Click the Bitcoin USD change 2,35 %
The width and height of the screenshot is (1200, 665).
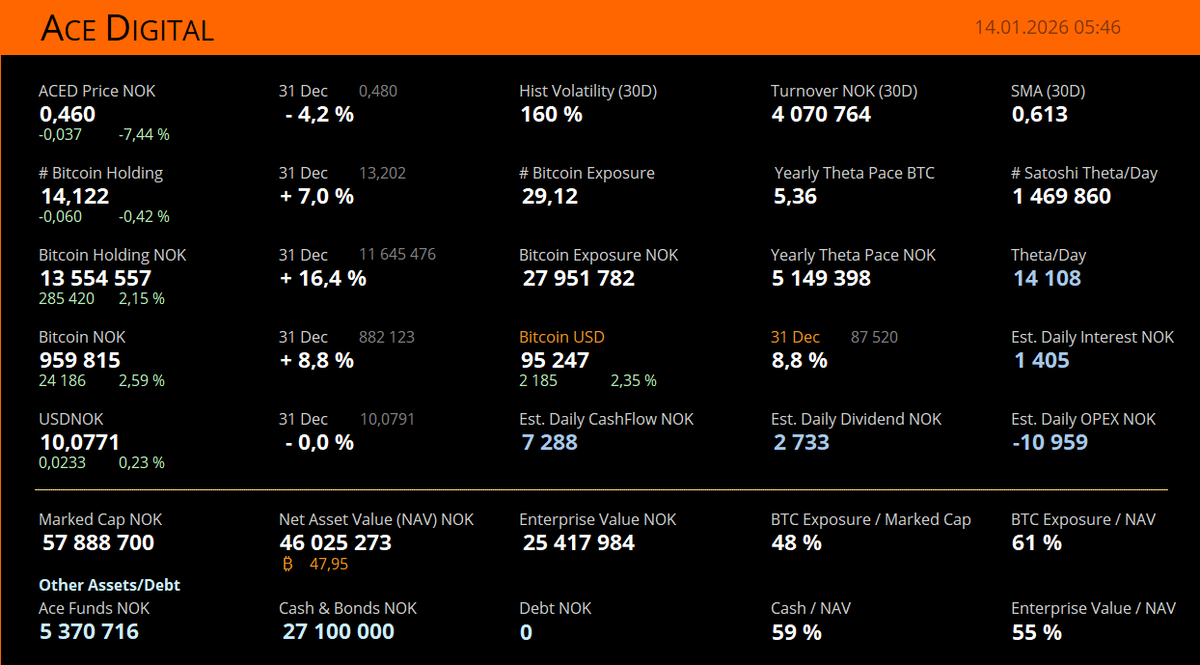tap(634, 381)
